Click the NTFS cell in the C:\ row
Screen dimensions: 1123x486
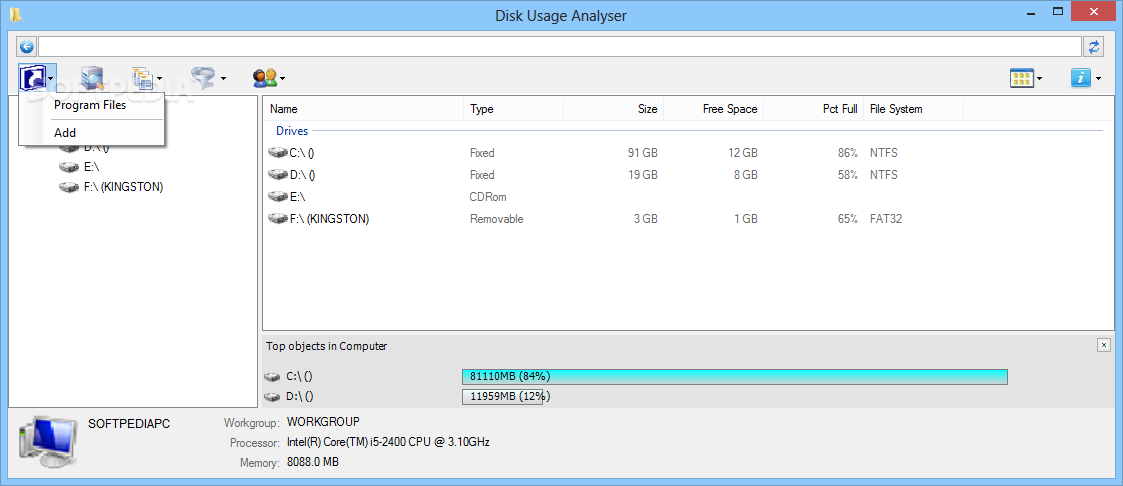pyautogui.click(x=884, y=153)
